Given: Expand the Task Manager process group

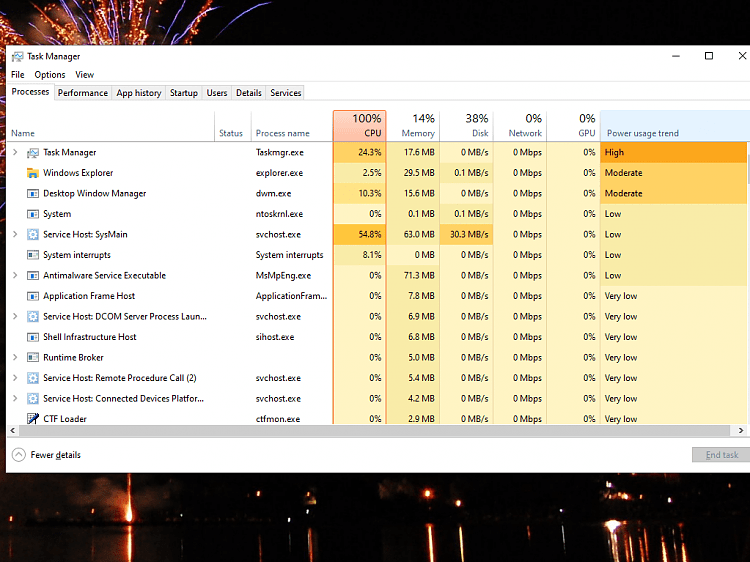Looking at the screenshot, I should tap(15, 152).
